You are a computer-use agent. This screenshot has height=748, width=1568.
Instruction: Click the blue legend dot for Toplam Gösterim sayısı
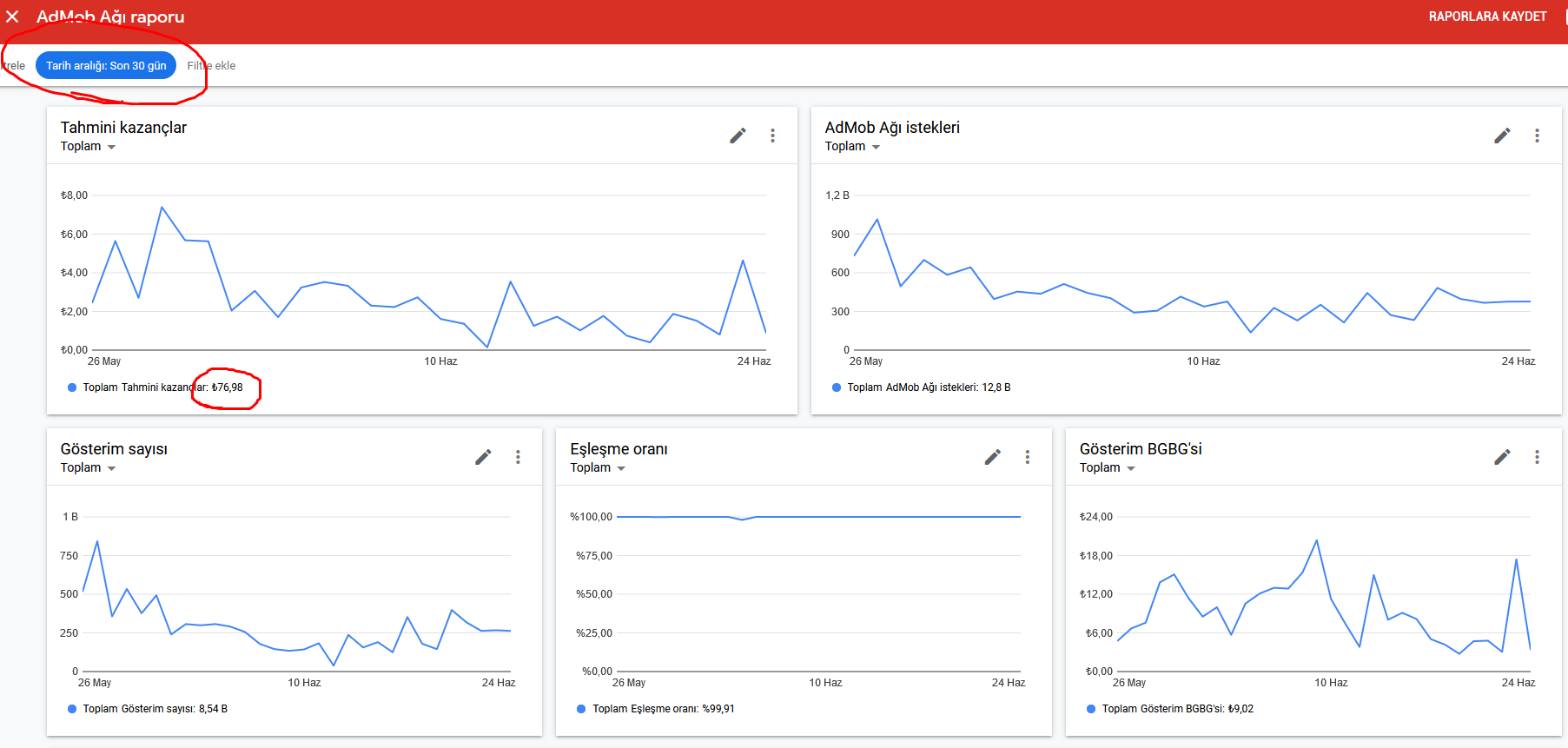click(x=72, y=709)
